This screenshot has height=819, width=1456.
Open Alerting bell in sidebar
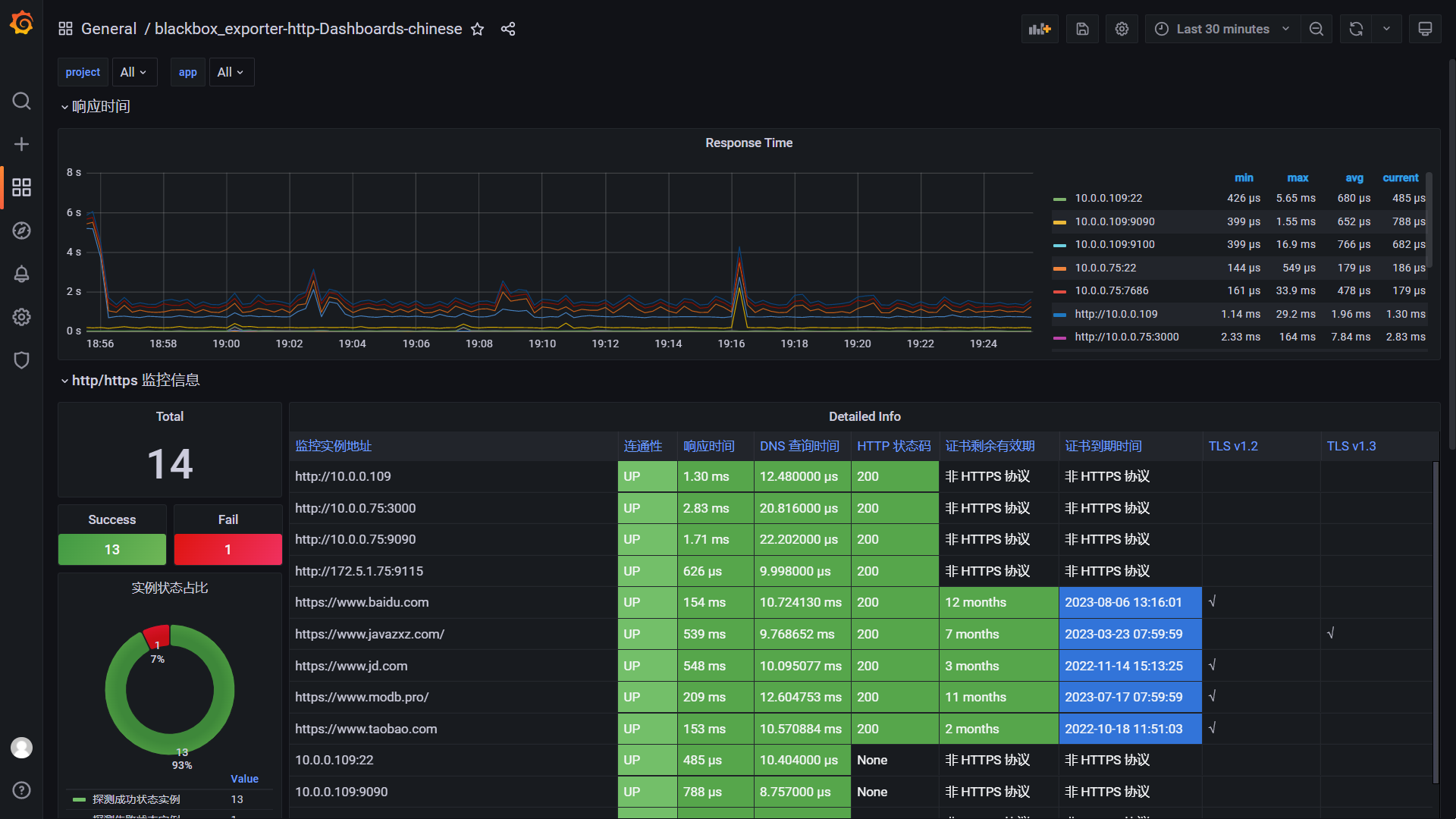[21, 274]
